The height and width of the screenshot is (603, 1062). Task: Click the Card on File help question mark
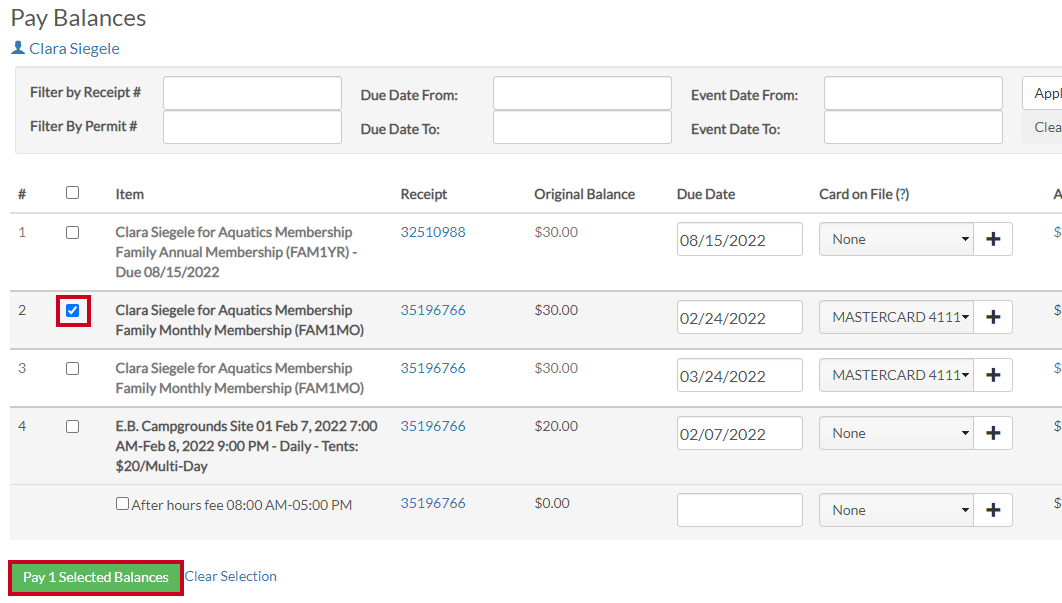[x=902, y=194]
